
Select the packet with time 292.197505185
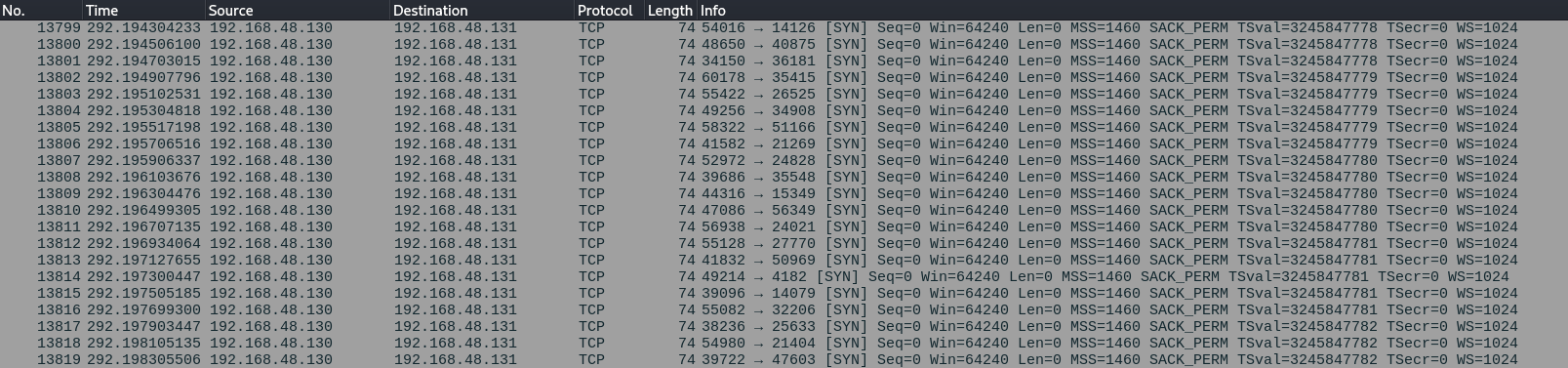tap(784, 294)
